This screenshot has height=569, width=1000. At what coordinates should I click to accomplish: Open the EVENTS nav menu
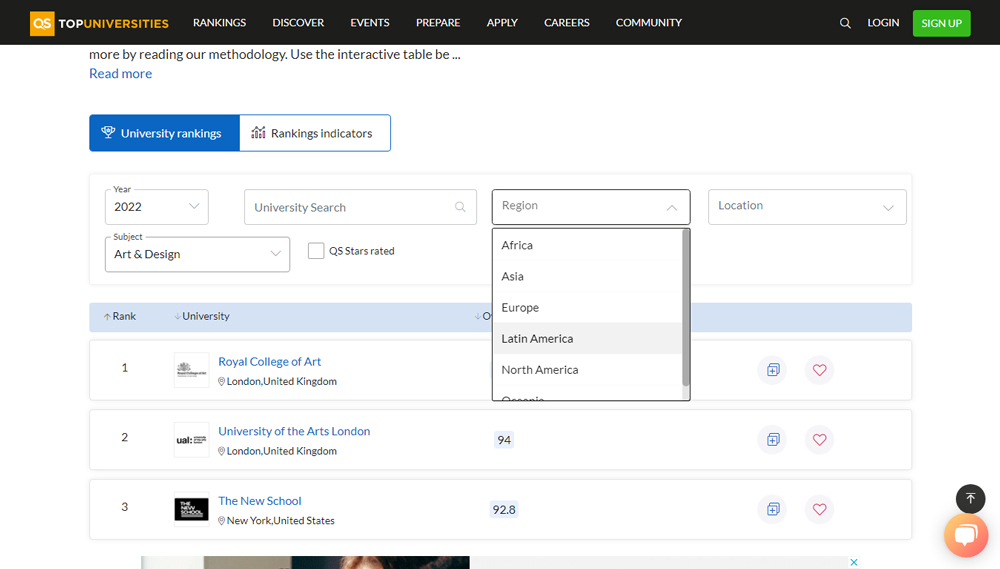click(x=370, y=23)
